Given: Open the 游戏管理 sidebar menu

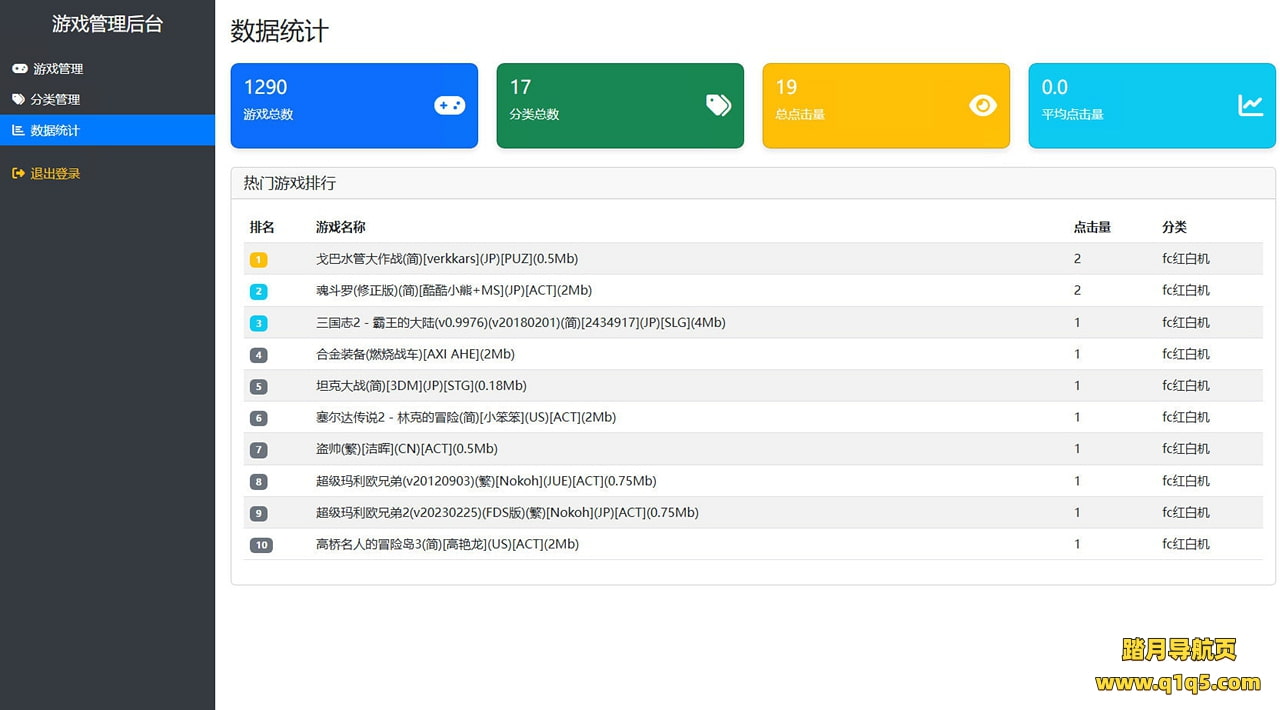Looking at the screenshot, I should 58,69.
